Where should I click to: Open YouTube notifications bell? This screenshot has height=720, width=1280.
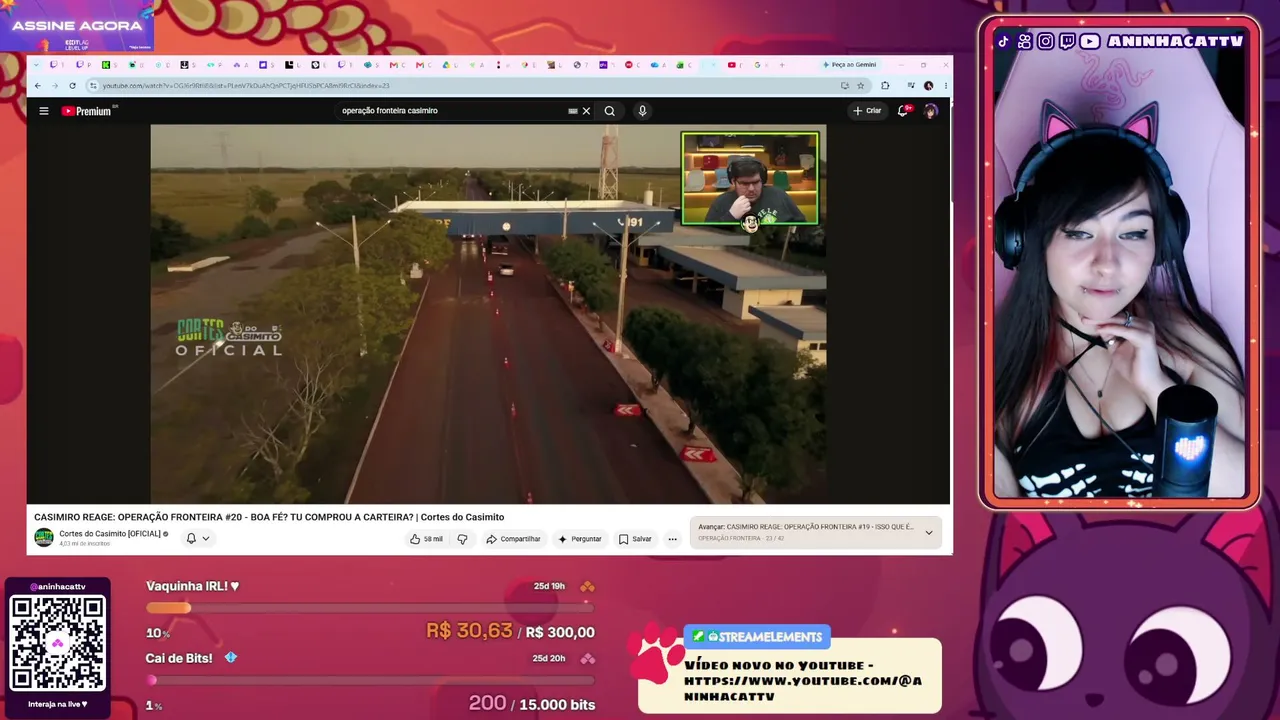(903, 111)
